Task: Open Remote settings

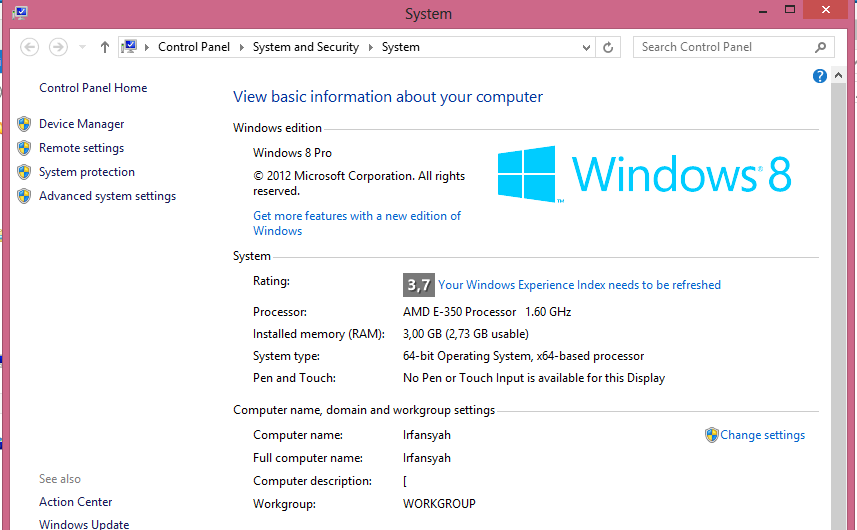Action: (81, 148)
